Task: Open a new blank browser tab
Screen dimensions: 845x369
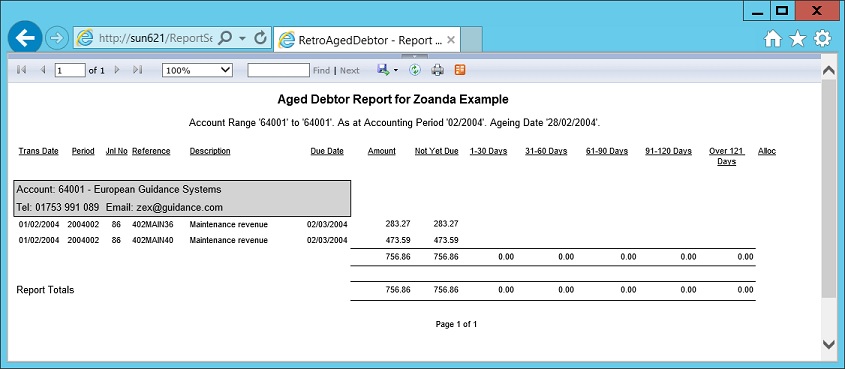Action: pos(472,39)
